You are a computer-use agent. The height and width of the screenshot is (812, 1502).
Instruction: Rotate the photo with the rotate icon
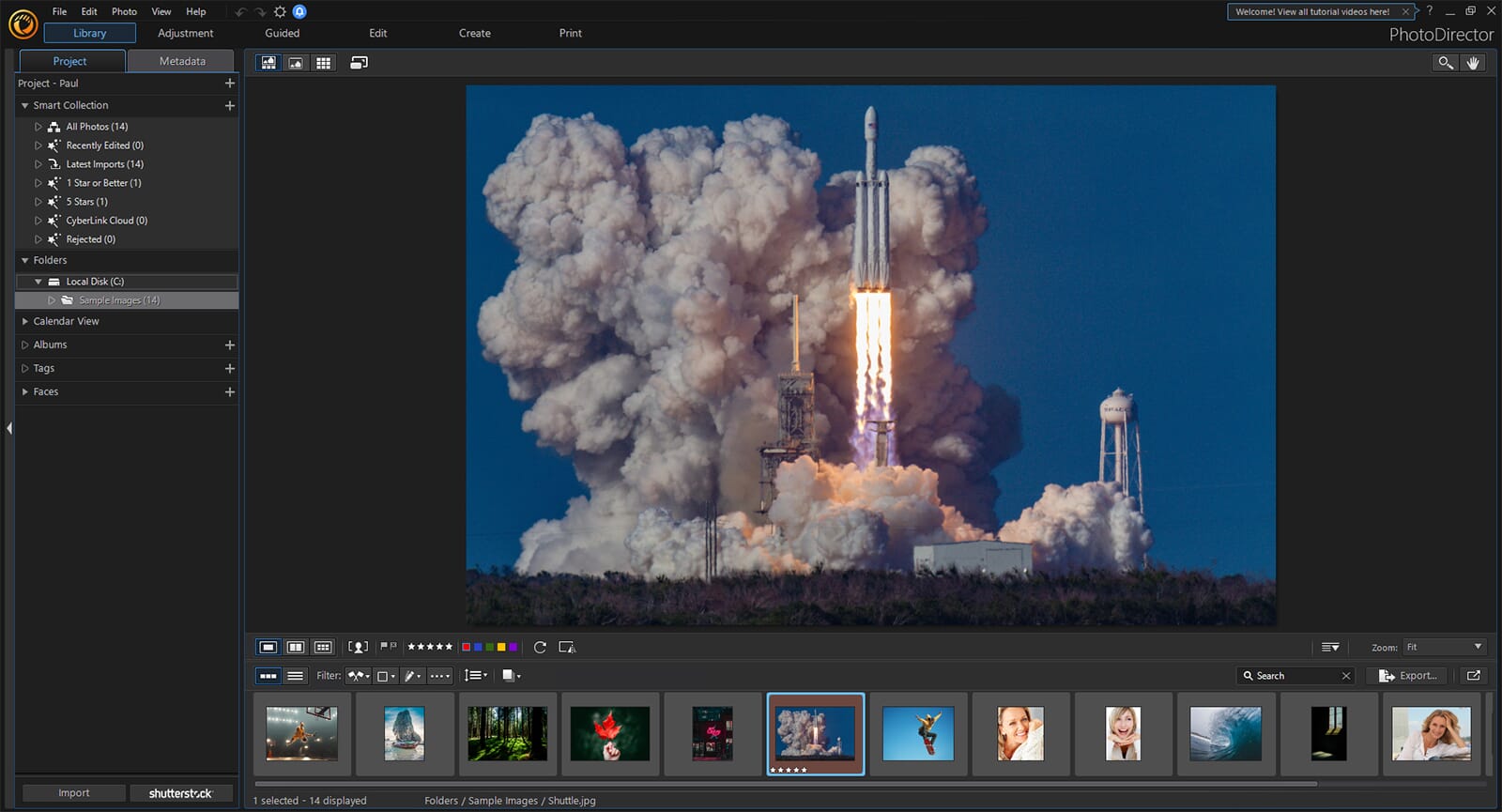click(540, 647)
